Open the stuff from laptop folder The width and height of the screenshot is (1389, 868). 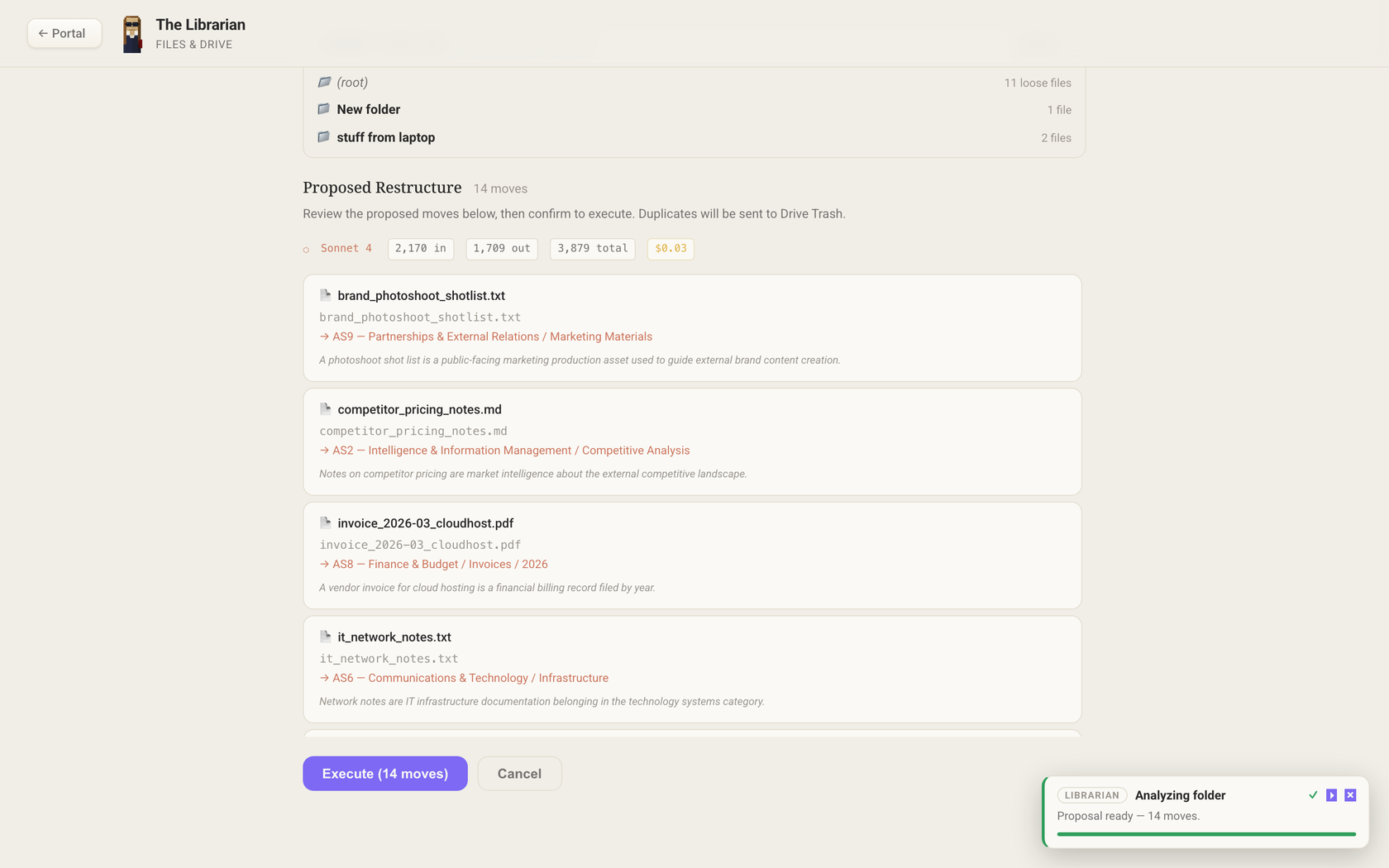tap(694, 137)
